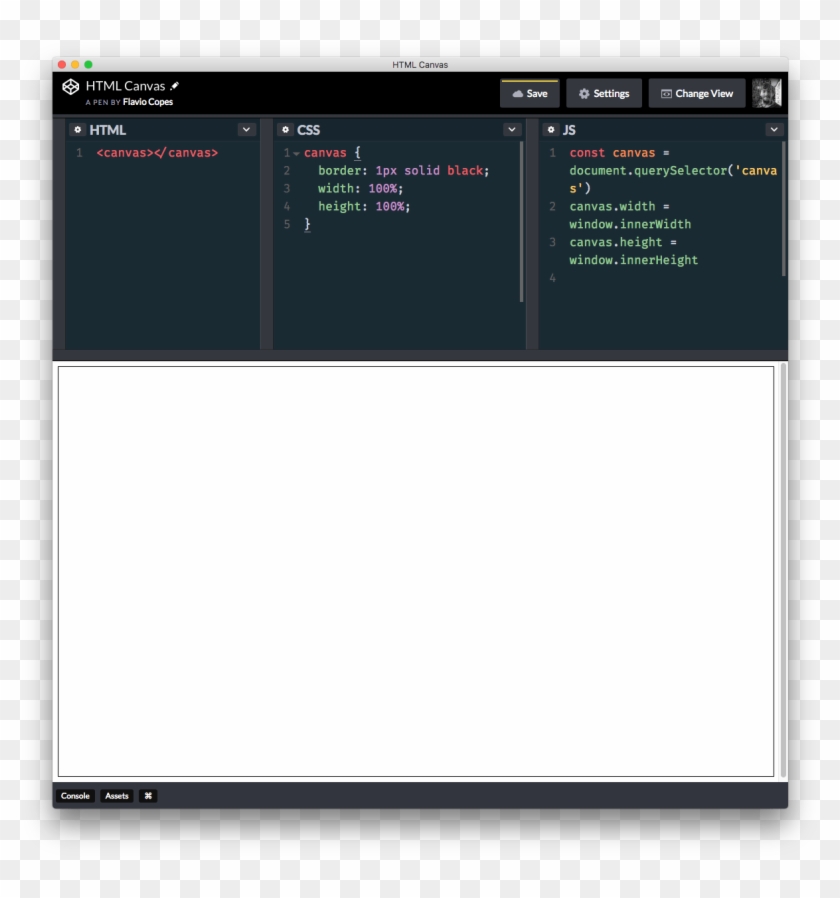Screen dimensions: 840x898
Task: Open the Change View menu
Action: 696,94
